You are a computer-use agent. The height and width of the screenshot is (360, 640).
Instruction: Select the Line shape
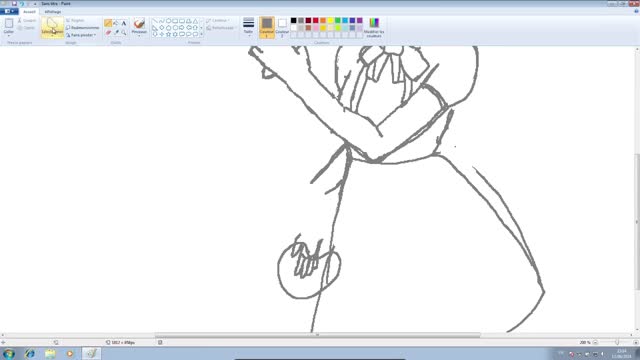[x=155, y=21]
